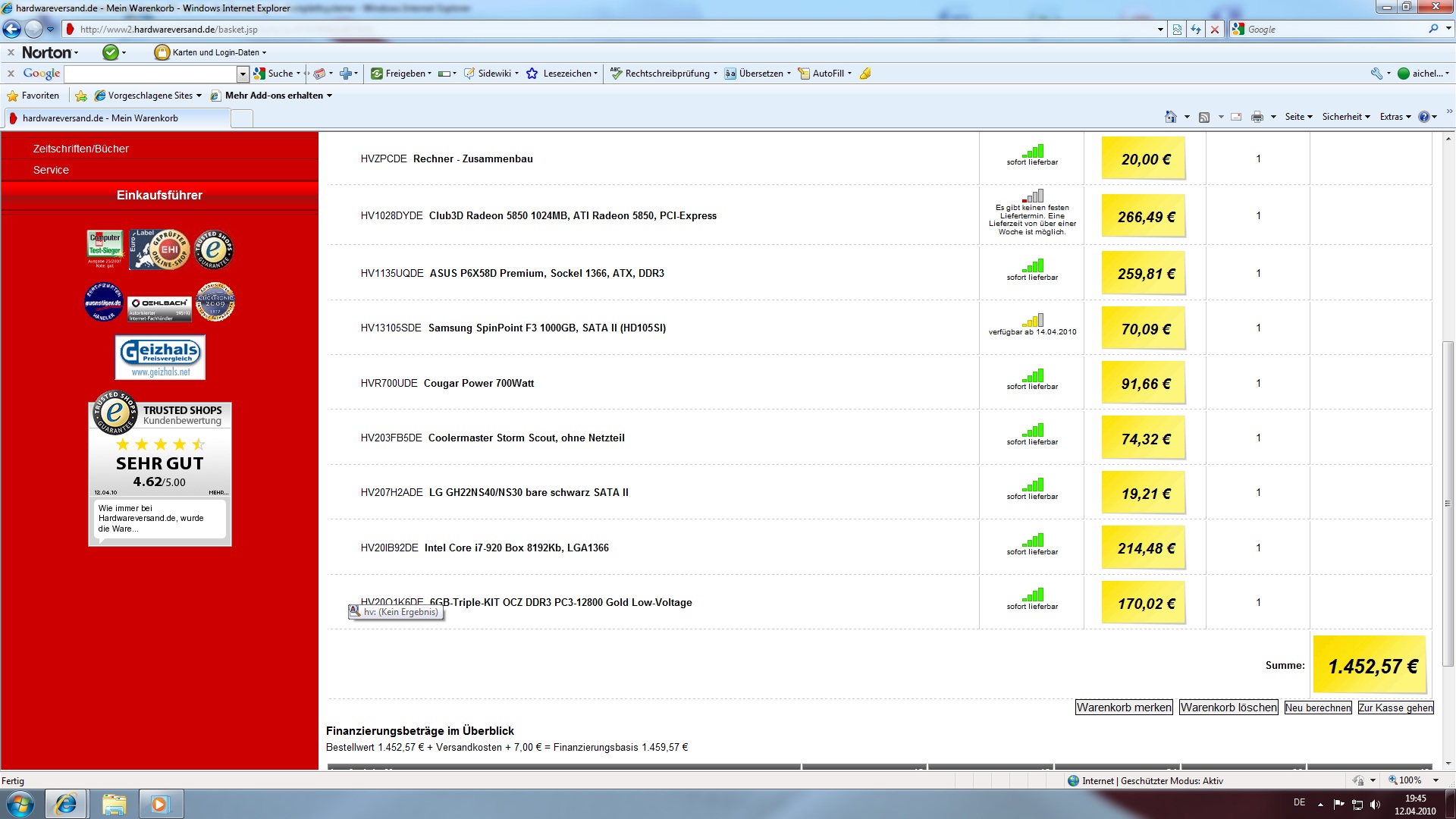1456x819 pixels.
Task: Click the Home icon in command bar
Action: [x=1171, y=117]
